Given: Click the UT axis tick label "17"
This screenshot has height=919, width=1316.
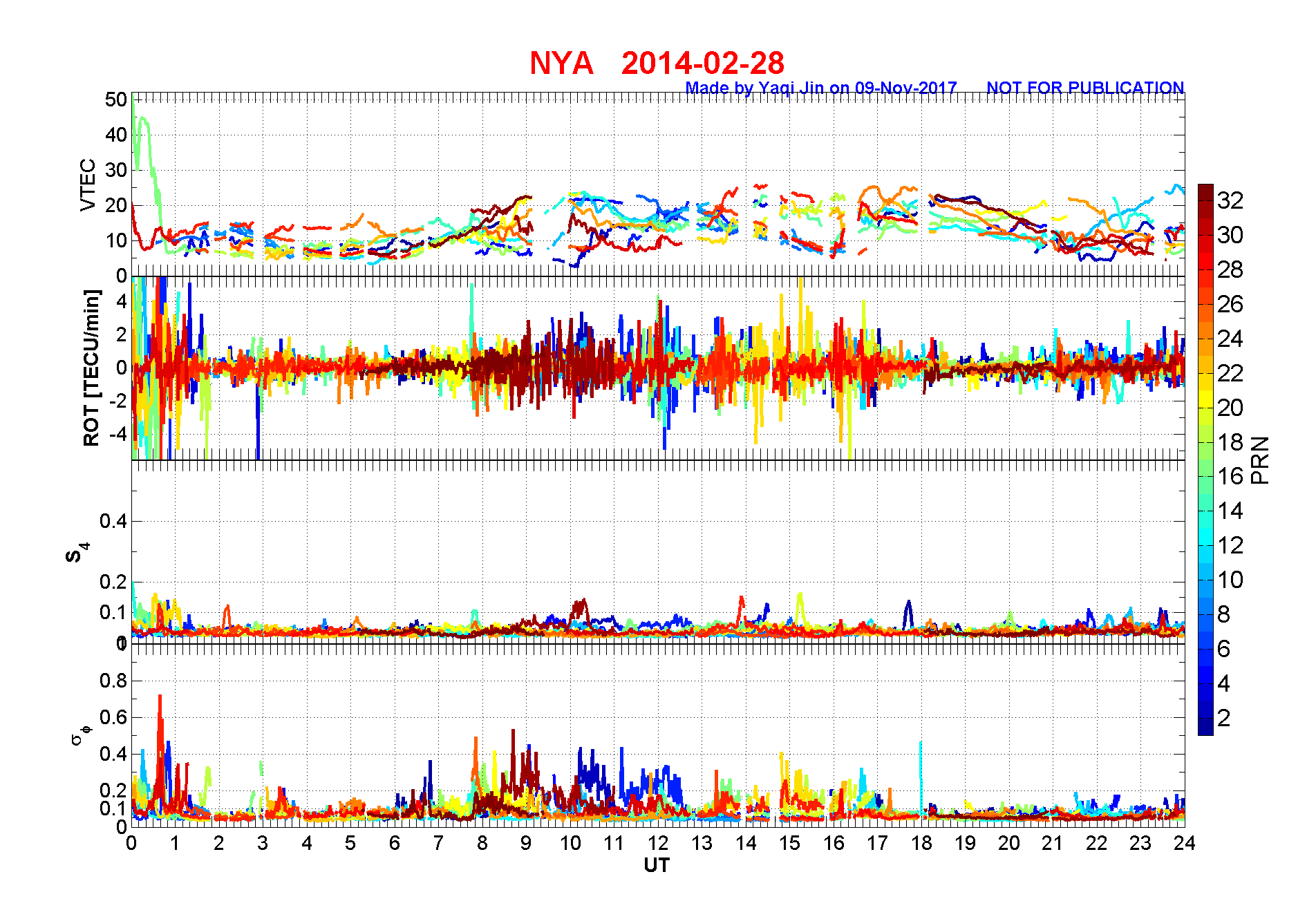Looking at the screenshot, I should (877, 843).
